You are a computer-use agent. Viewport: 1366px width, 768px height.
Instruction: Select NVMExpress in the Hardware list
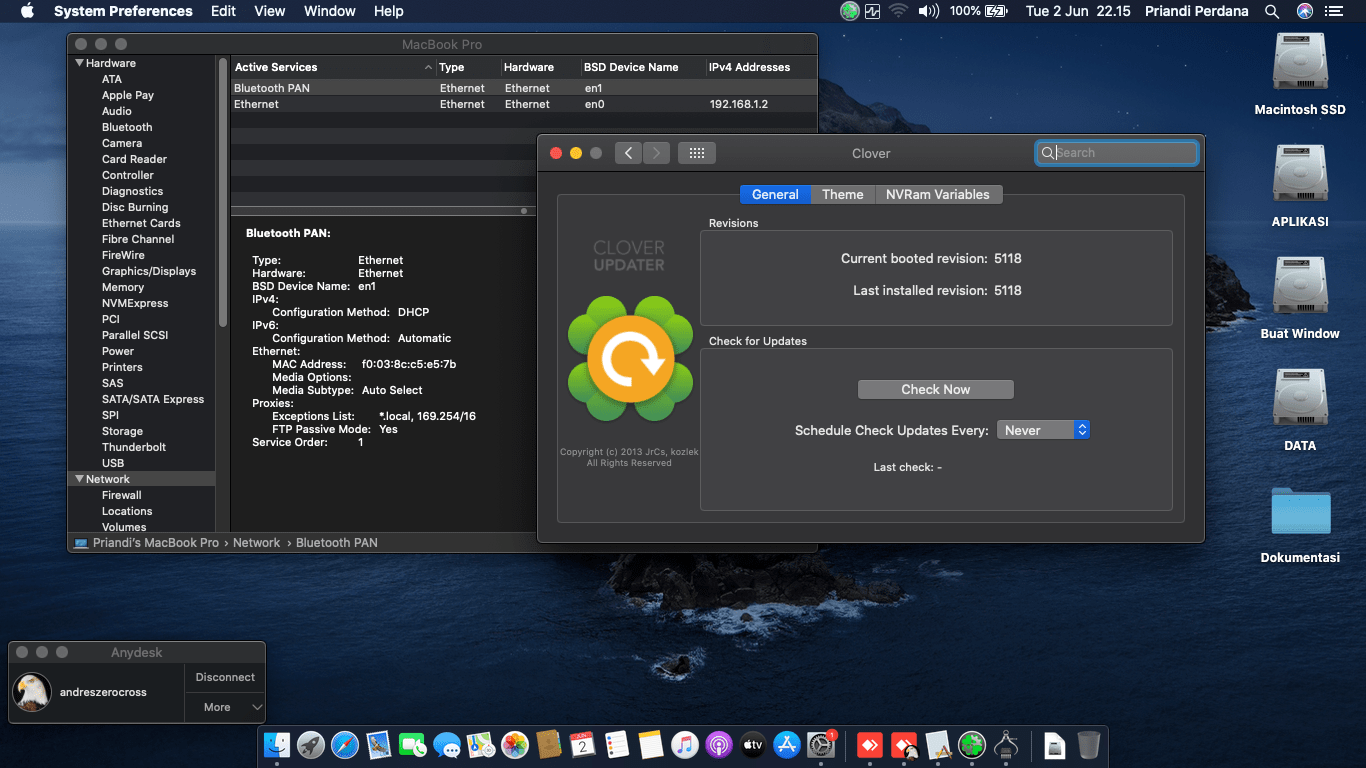135,303
